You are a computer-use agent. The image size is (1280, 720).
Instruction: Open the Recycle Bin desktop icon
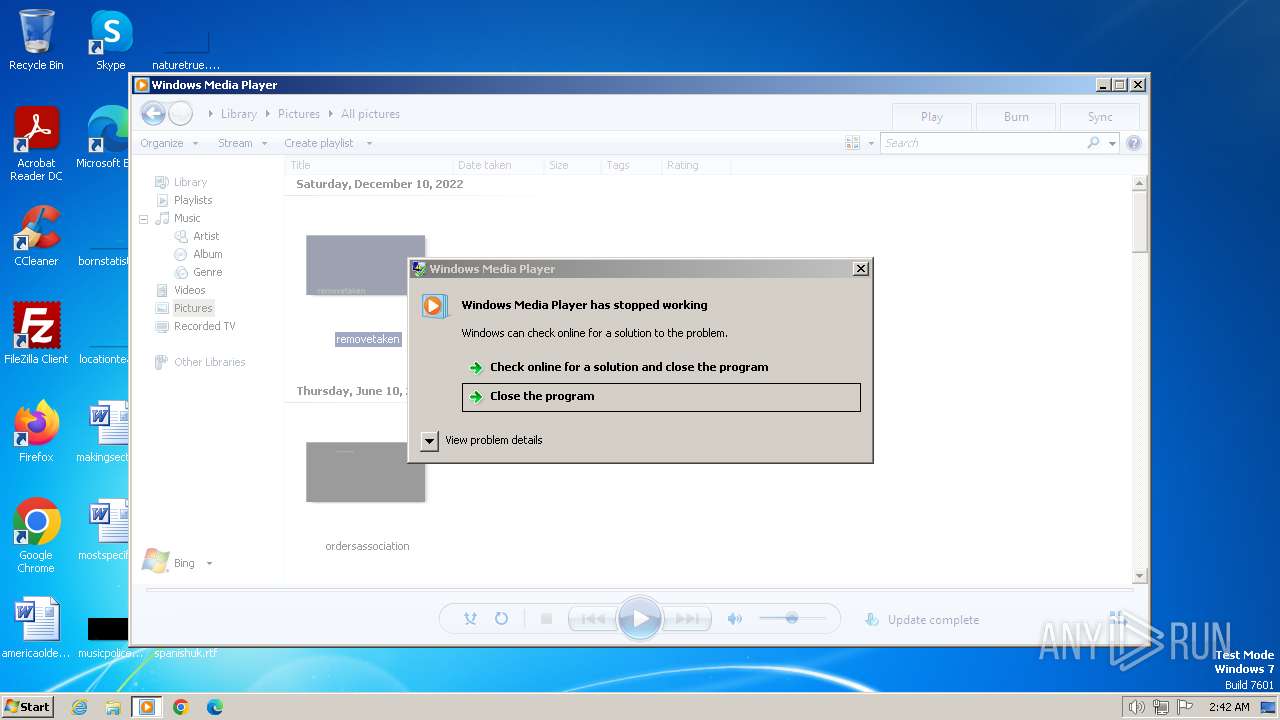[36, 40]
